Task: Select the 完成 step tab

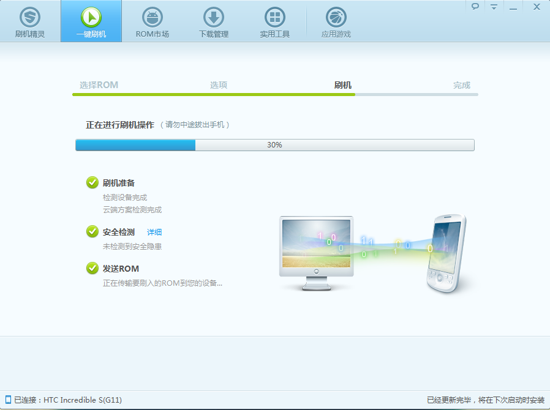Action: (x=462, y=85)
